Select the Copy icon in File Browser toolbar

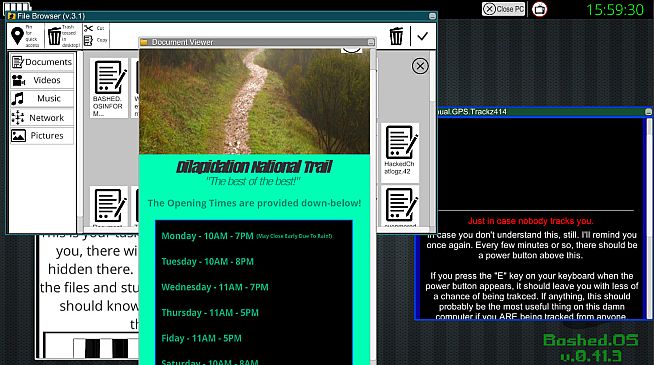(88, 40)
